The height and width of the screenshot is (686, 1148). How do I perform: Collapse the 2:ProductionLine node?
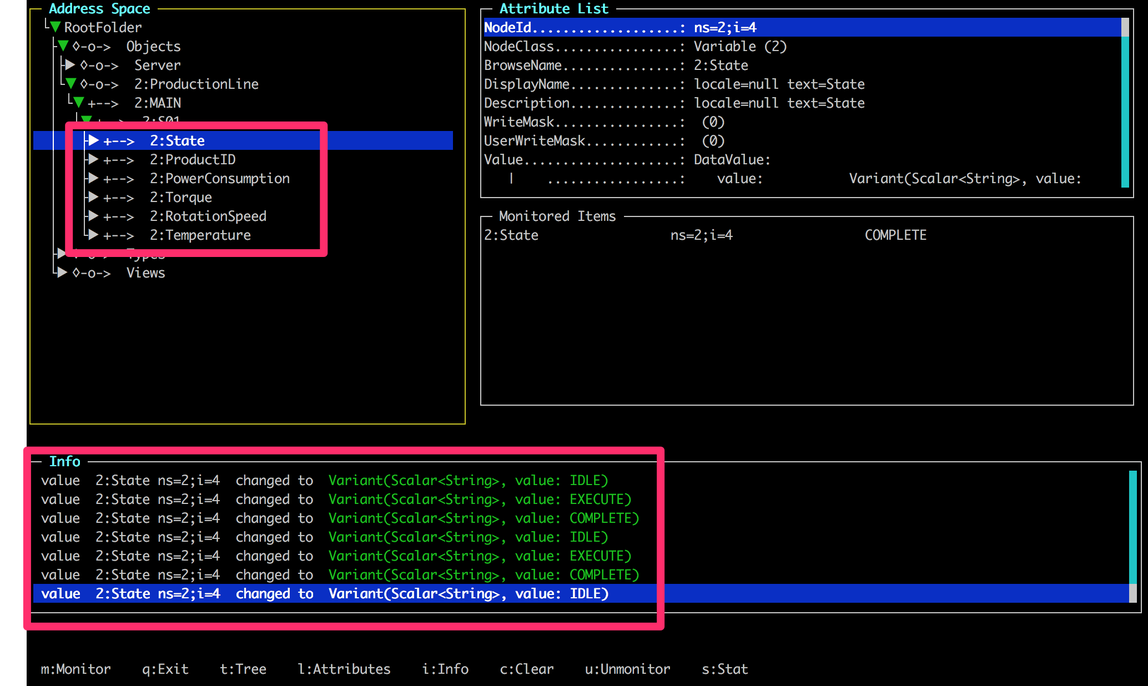[71, 84]
